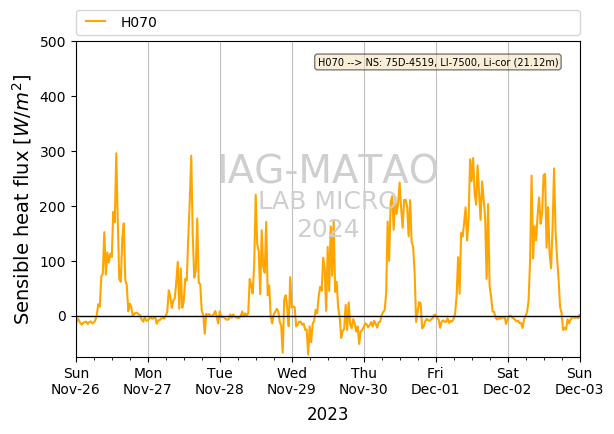Click the H070 sensor annotation box
The image size is (614, 434).
[x=438, y=62]
